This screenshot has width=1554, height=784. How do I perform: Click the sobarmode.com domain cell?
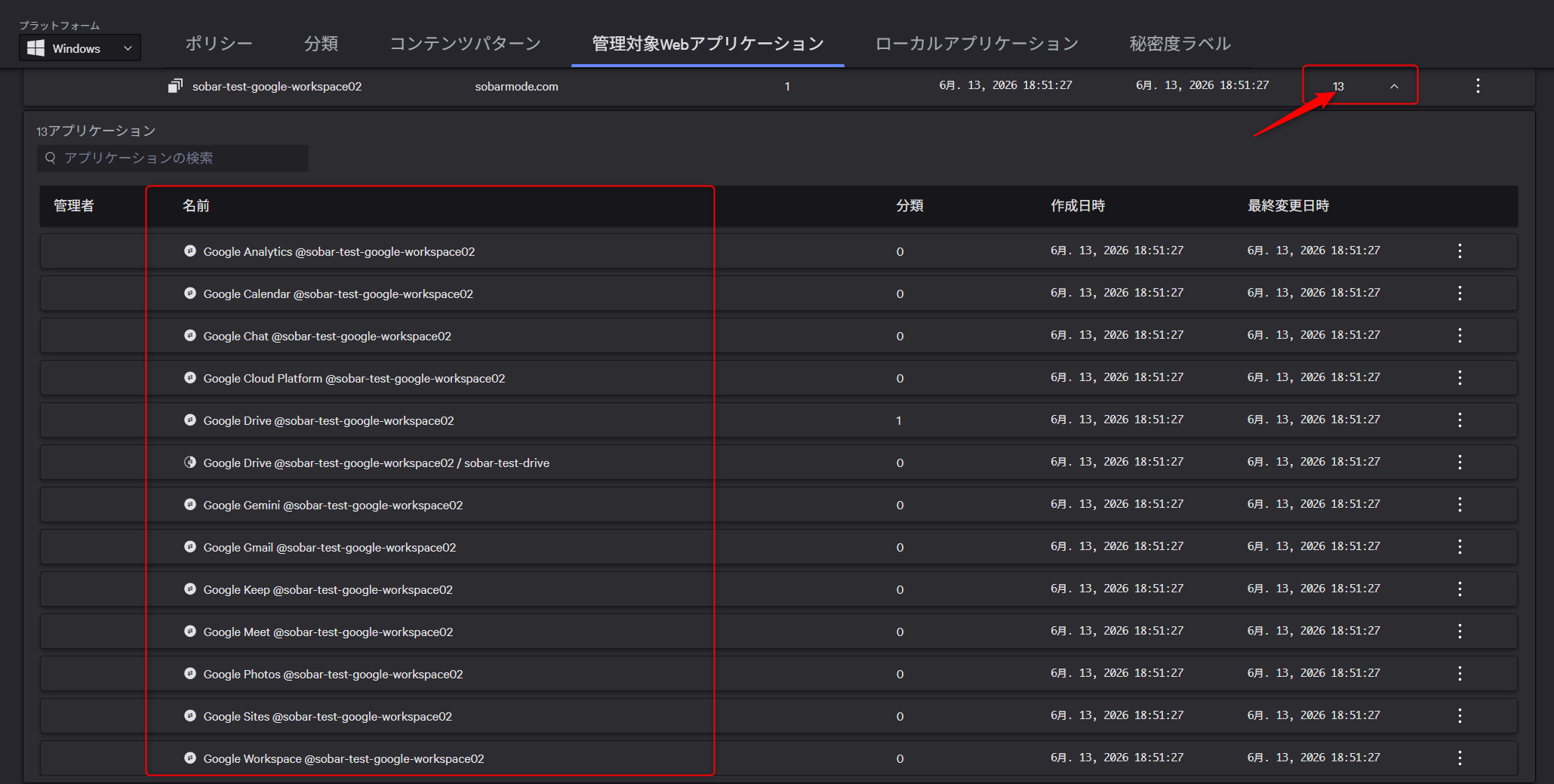(x=517, y=86)
